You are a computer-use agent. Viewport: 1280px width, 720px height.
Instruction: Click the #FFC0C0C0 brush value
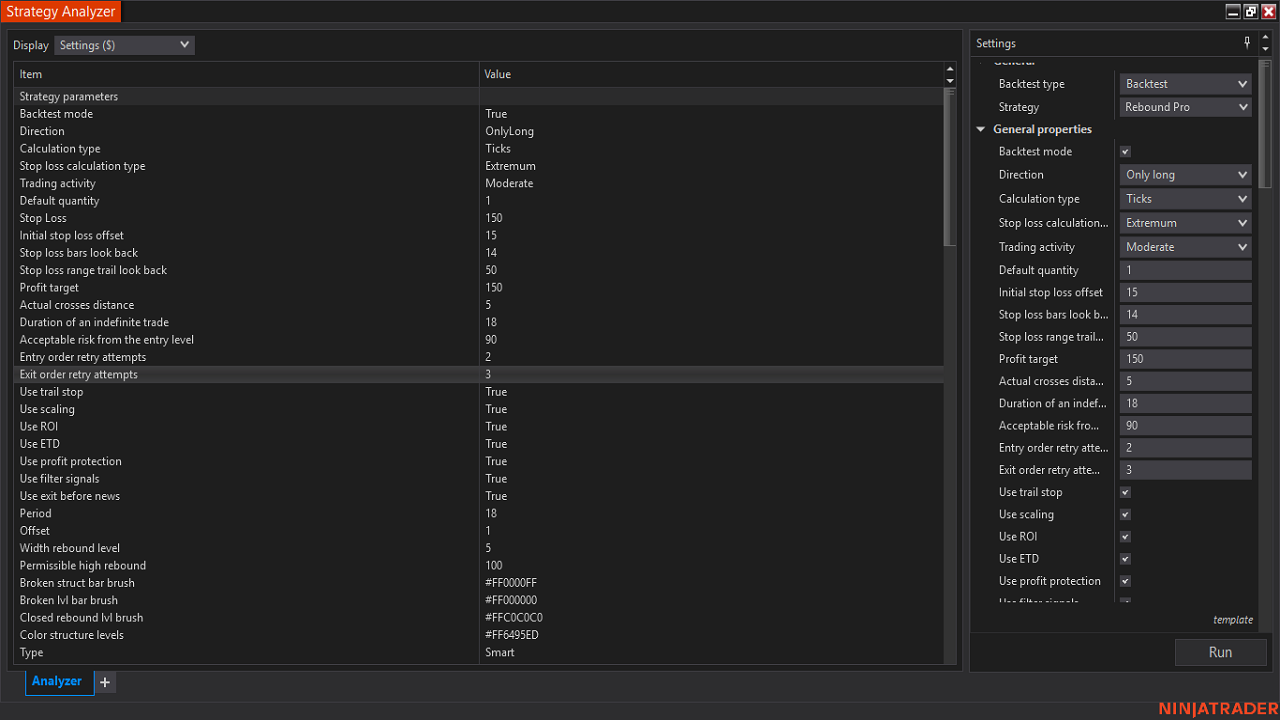point(514,618)
